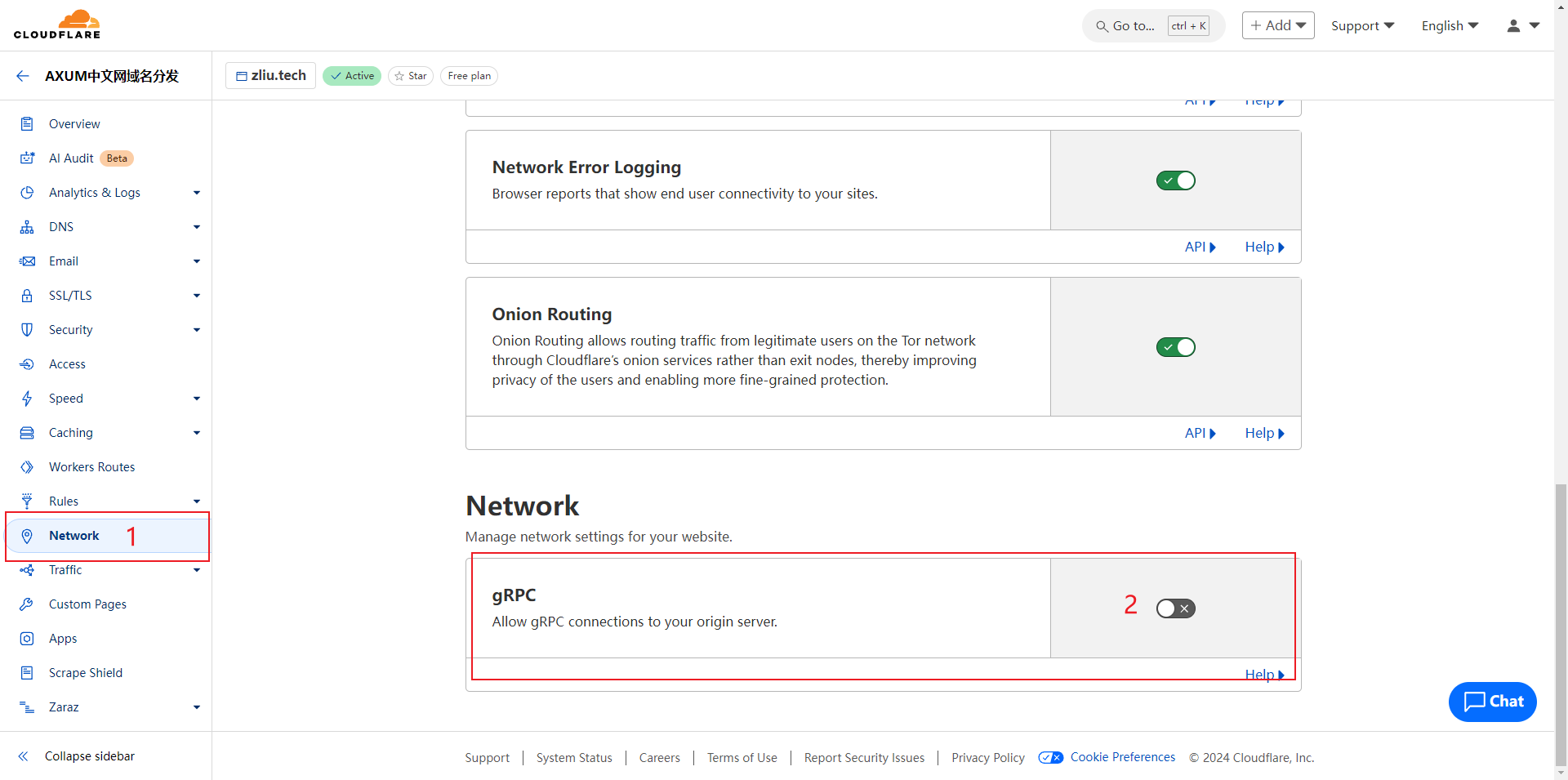Expand the Caching submenu arrow

point(197,433)
